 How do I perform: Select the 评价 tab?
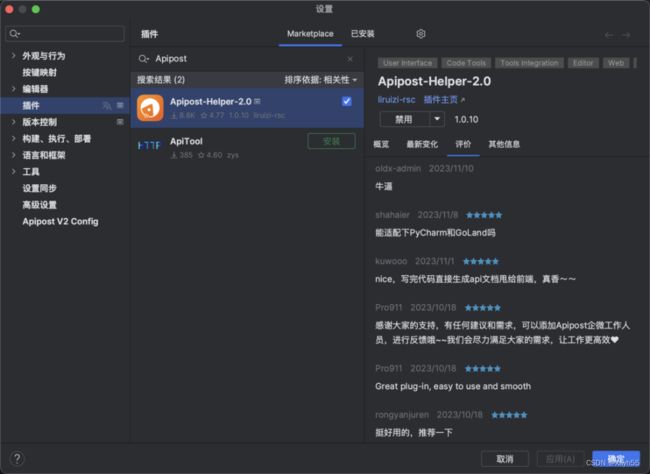(463, 144)
